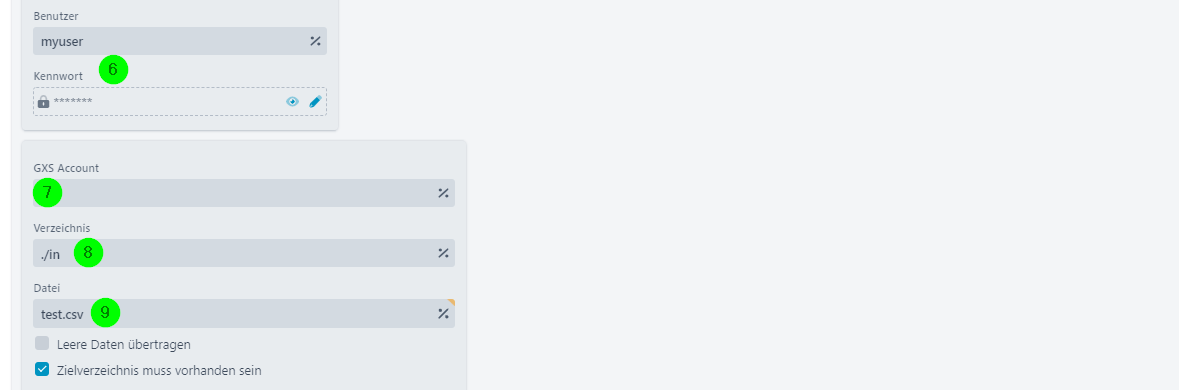Open variable picker icon in Verzeichnis field
Screen dimensions: 1179x390
coord(443,253)
